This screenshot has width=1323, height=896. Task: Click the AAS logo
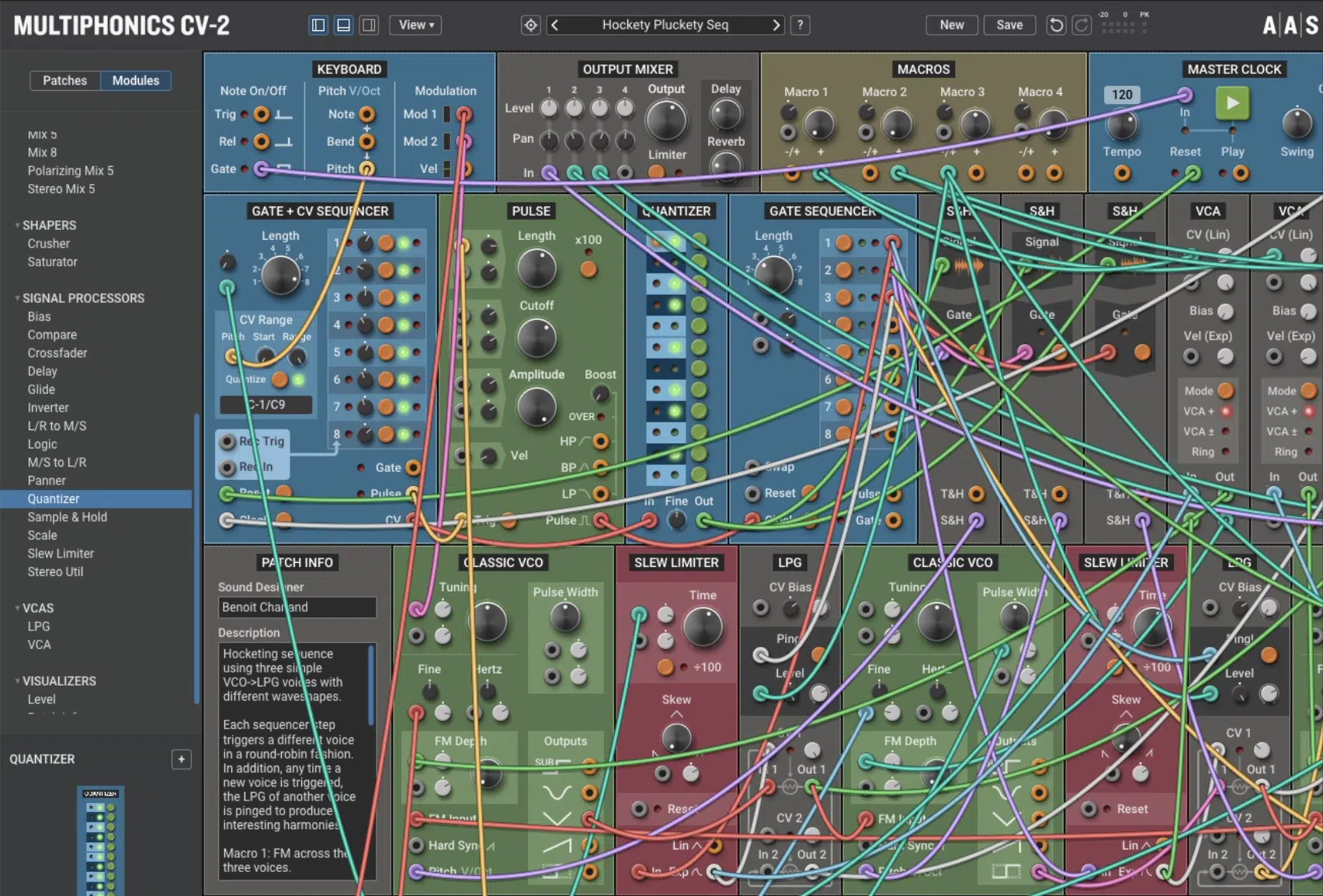tap(1290, 25)
